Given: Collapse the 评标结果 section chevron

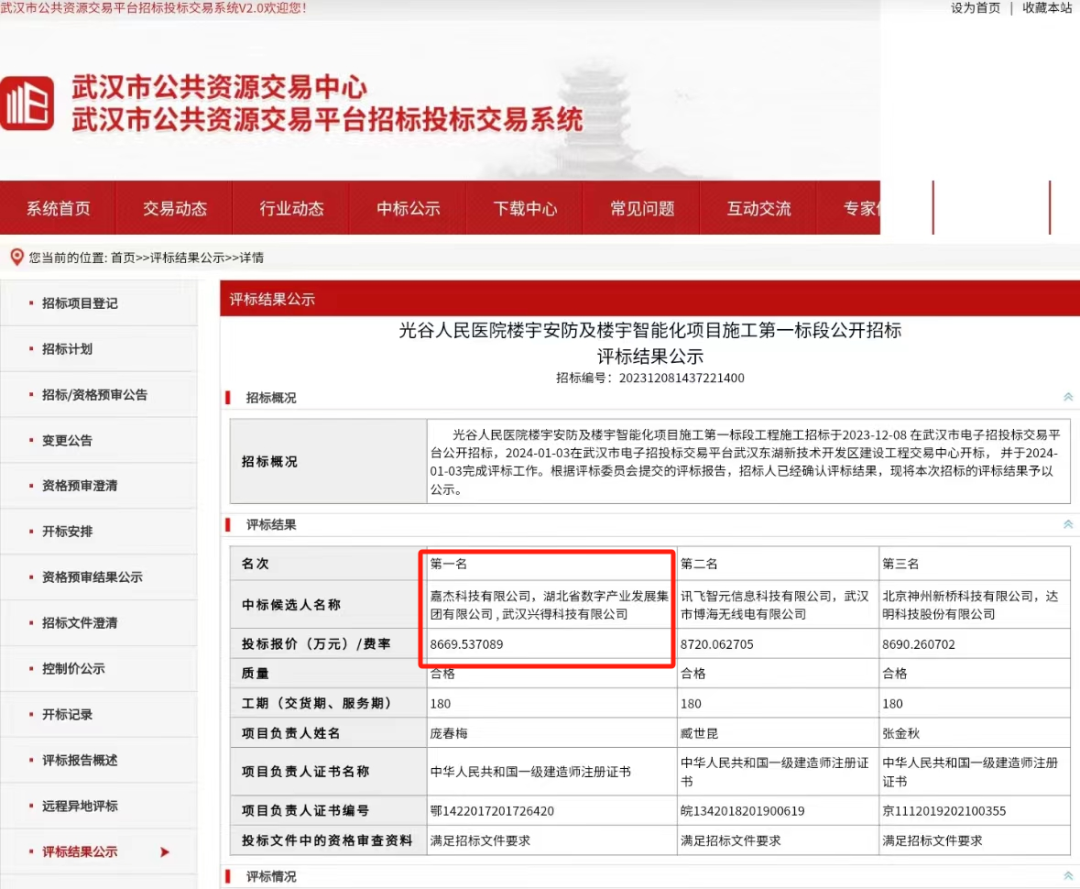Looking at the screenshot, I should (x=1068, y=525).
